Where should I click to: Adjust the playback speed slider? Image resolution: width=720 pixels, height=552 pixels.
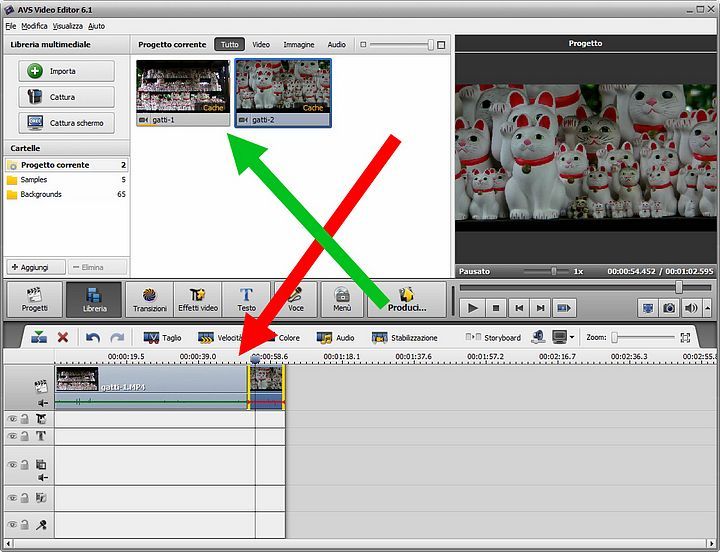(554, 271)
